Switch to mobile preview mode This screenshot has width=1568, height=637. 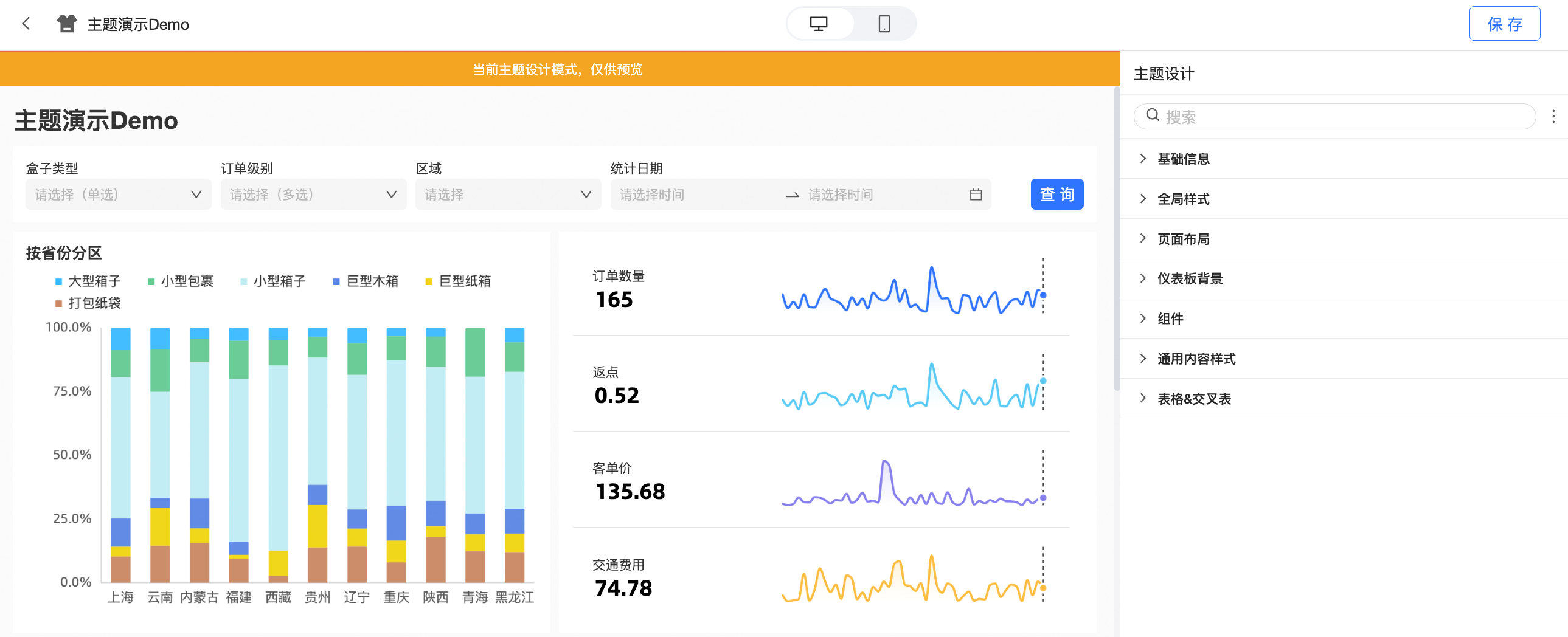tap(884, 24)
